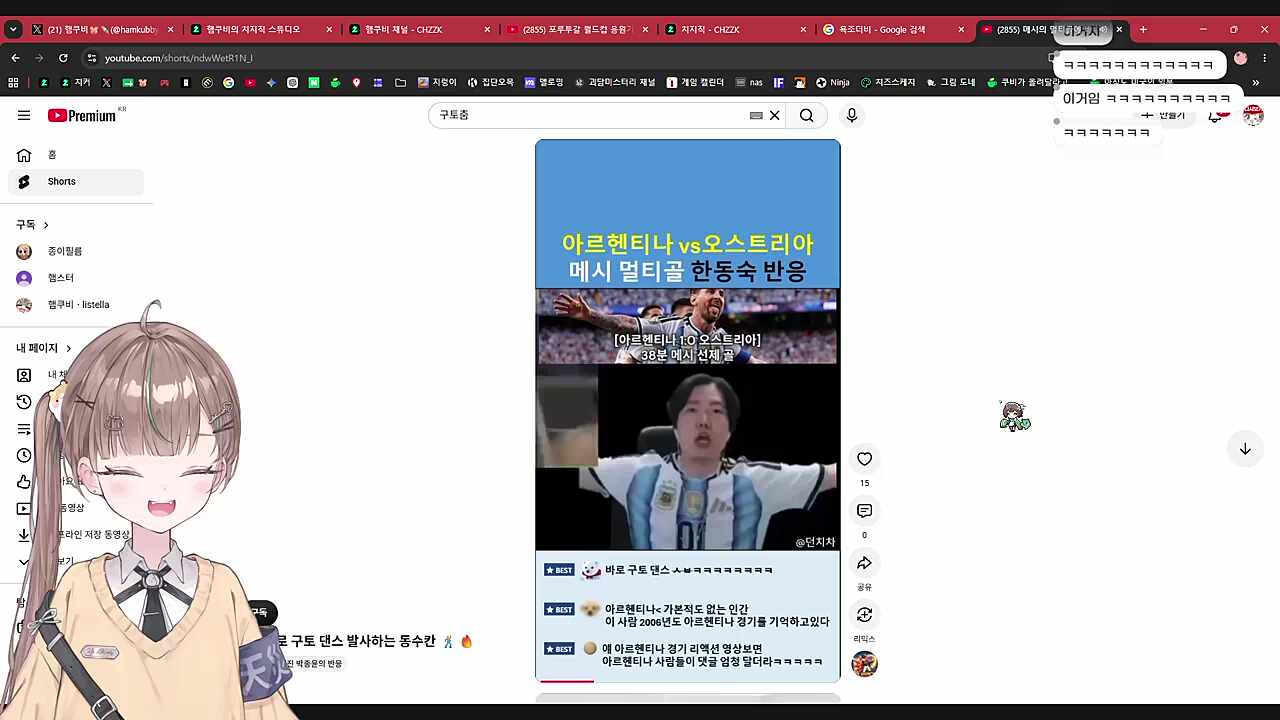Screen dimensions: 1280x720
Task: Like the Short with the heart icon
Action: (x=865, y=459)
